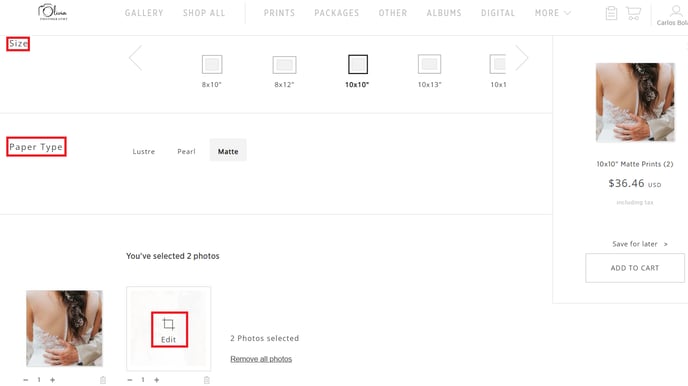
Task: Delete second photo with its trash icon
Action: tap(207, 380)
